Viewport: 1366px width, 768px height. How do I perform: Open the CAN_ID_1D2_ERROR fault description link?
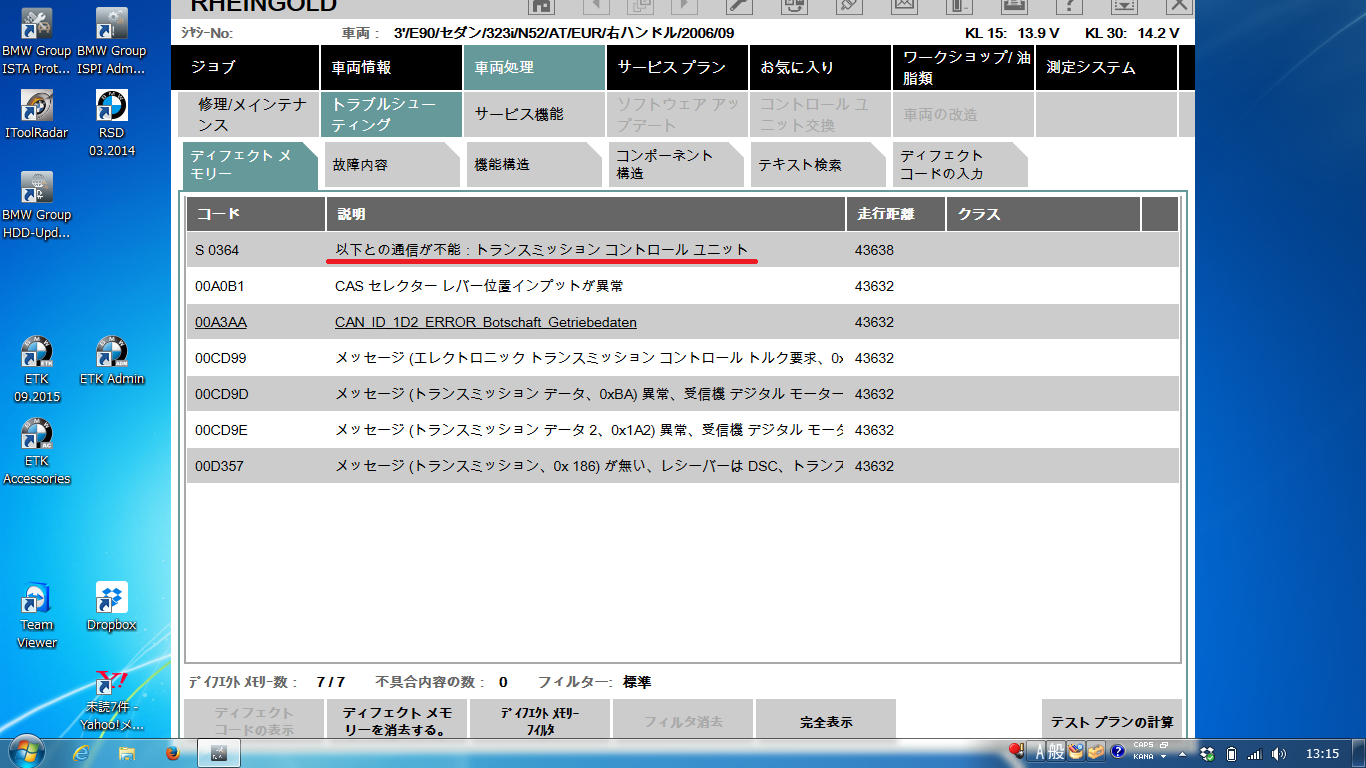tap(485, 322)
